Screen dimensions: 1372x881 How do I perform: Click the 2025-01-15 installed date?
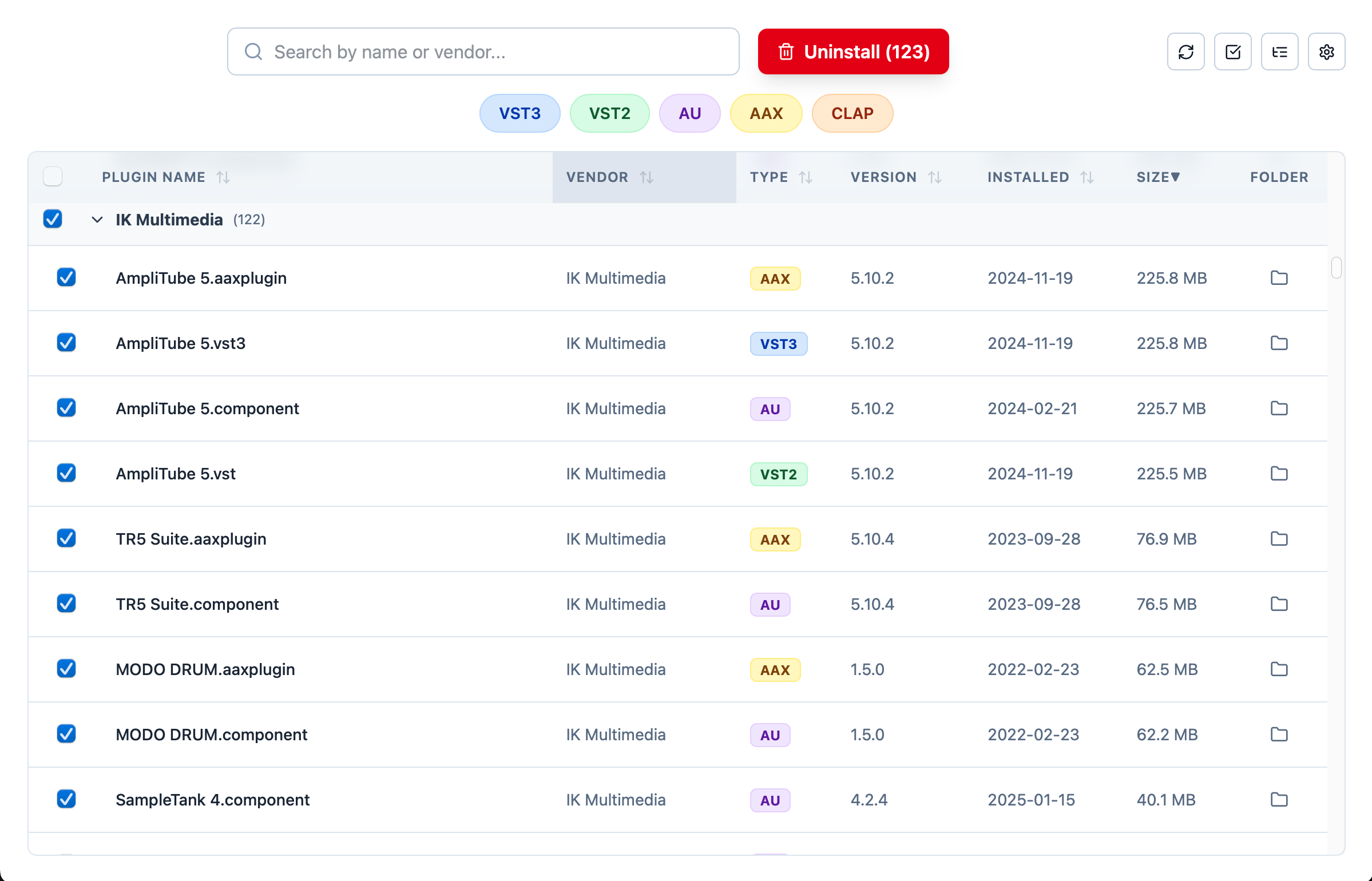pyautogui.click(x=1031, y=800)
